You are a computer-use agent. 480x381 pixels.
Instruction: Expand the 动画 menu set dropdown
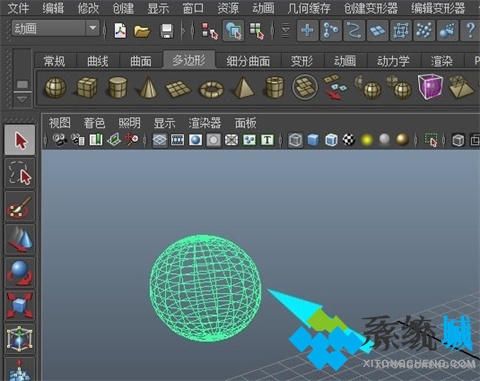pos(93,28)
